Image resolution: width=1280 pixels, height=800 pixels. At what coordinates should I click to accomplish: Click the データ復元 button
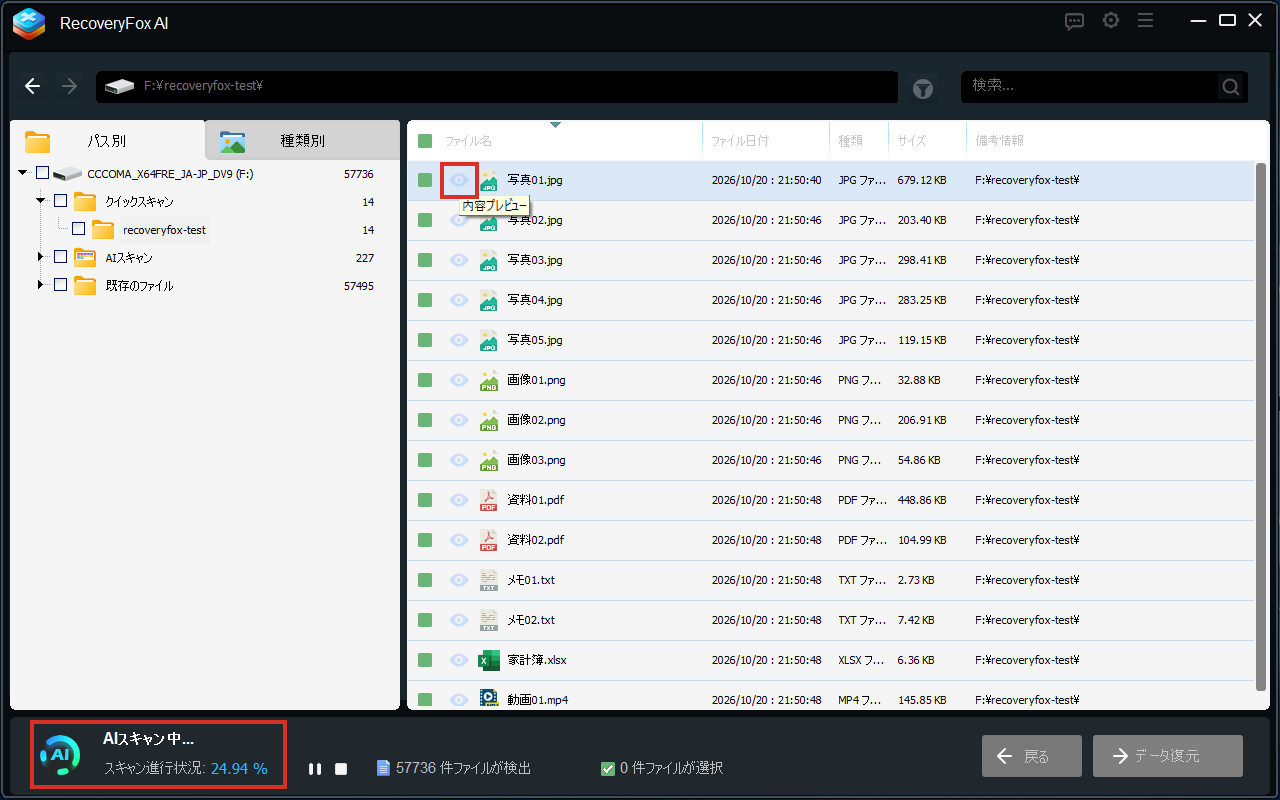click(x=1168, y=756)
